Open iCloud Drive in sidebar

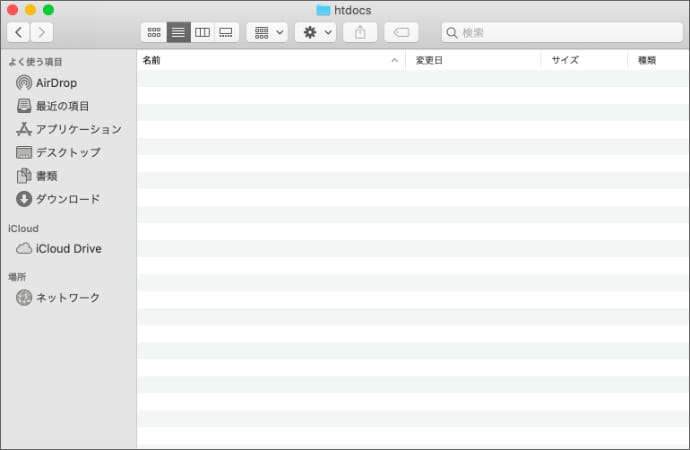pos(68,249)
